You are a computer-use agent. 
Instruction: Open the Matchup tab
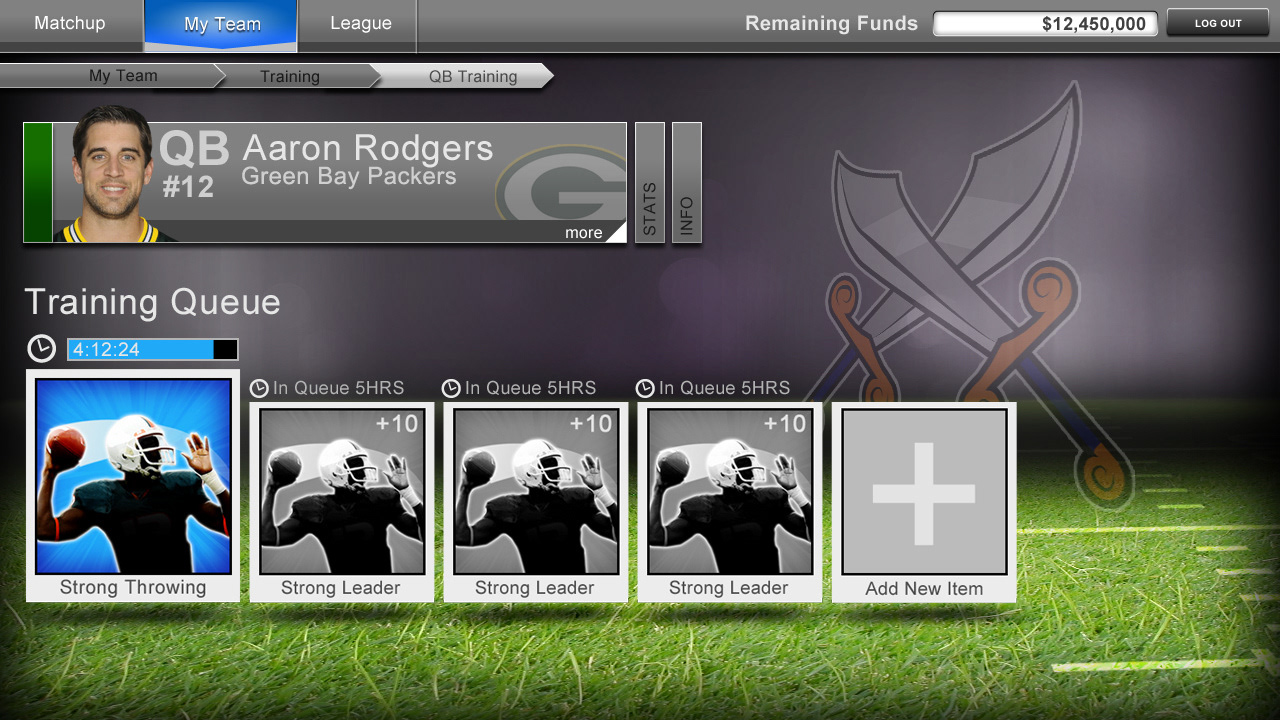[70, 23]
